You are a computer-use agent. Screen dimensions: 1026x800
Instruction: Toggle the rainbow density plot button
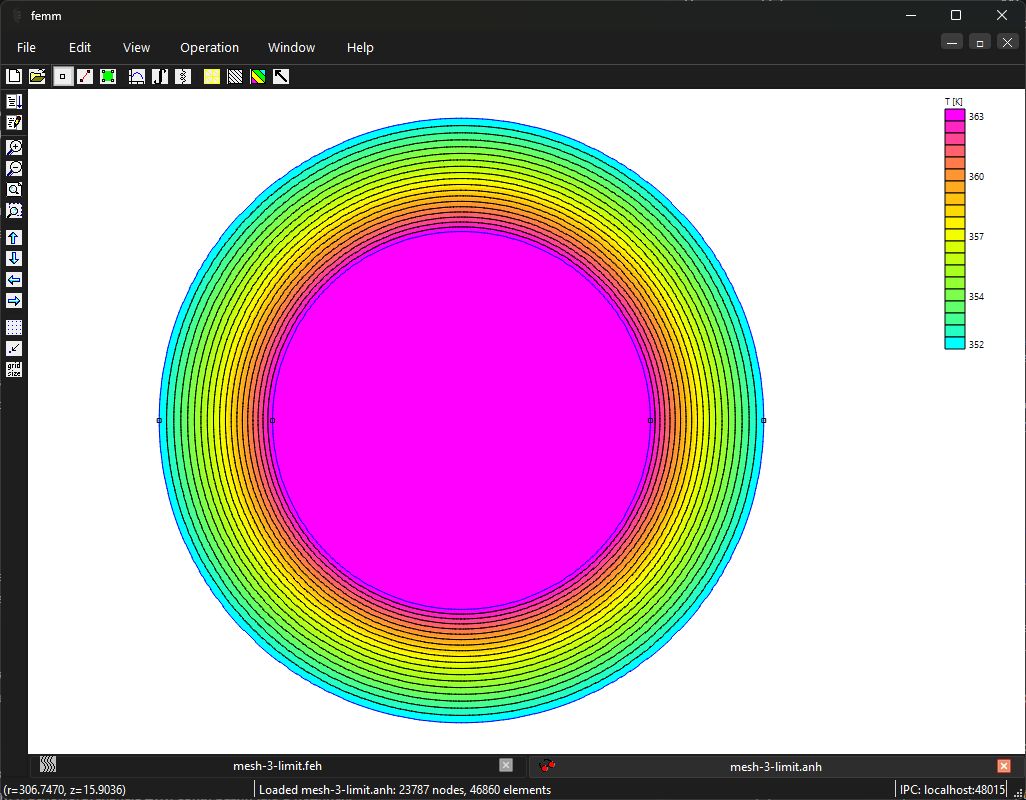[x=258, y=77]
